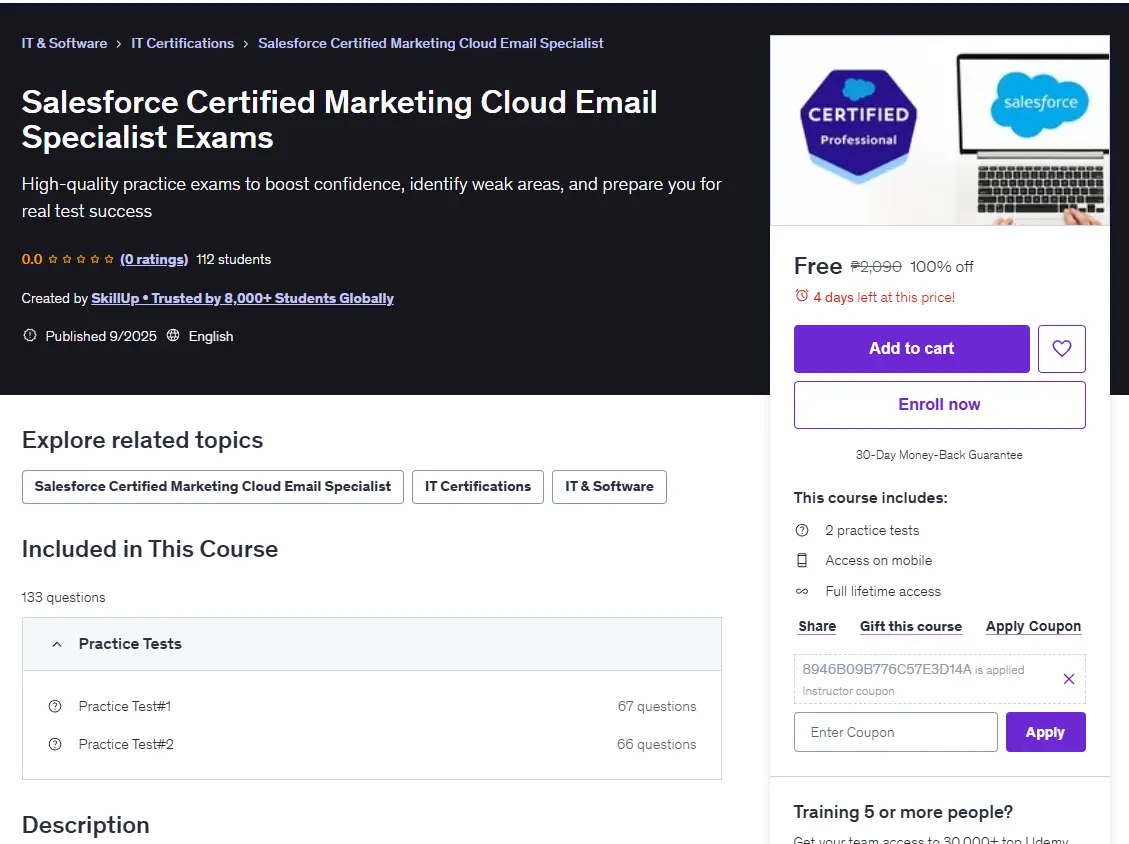This screenshot has height=844, width=1129.
Task: Click the applied coupon code 8946B09B776C57E3D14A
Action: [x=887, y=669]
